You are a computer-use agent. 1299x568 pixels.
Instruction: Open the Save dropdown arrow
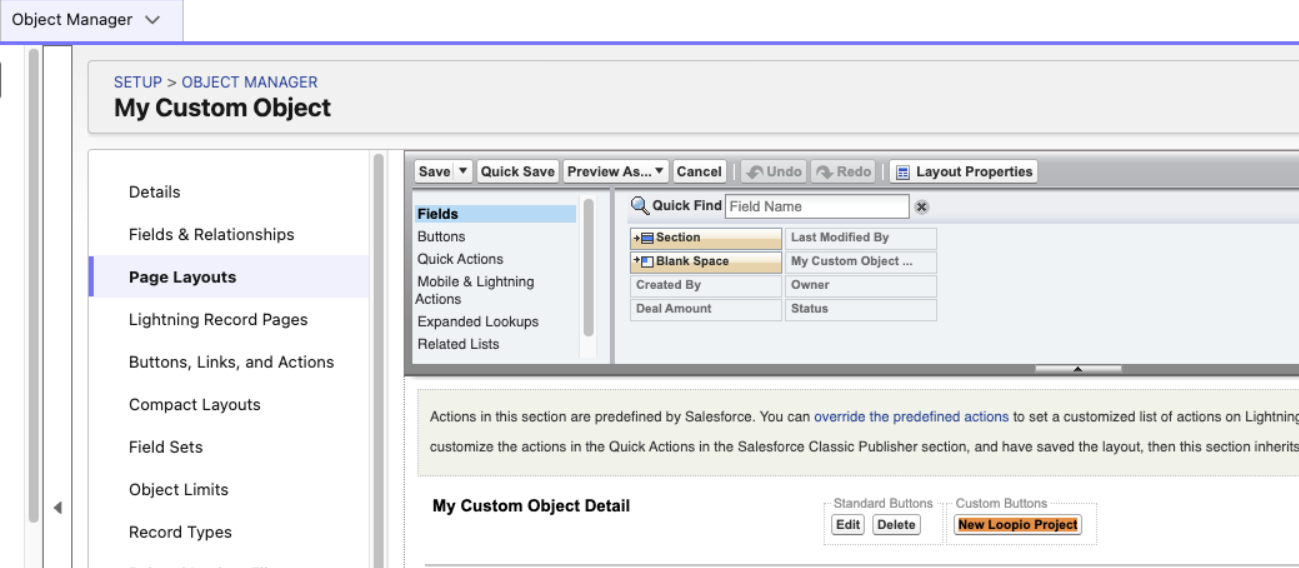(463, 172)
